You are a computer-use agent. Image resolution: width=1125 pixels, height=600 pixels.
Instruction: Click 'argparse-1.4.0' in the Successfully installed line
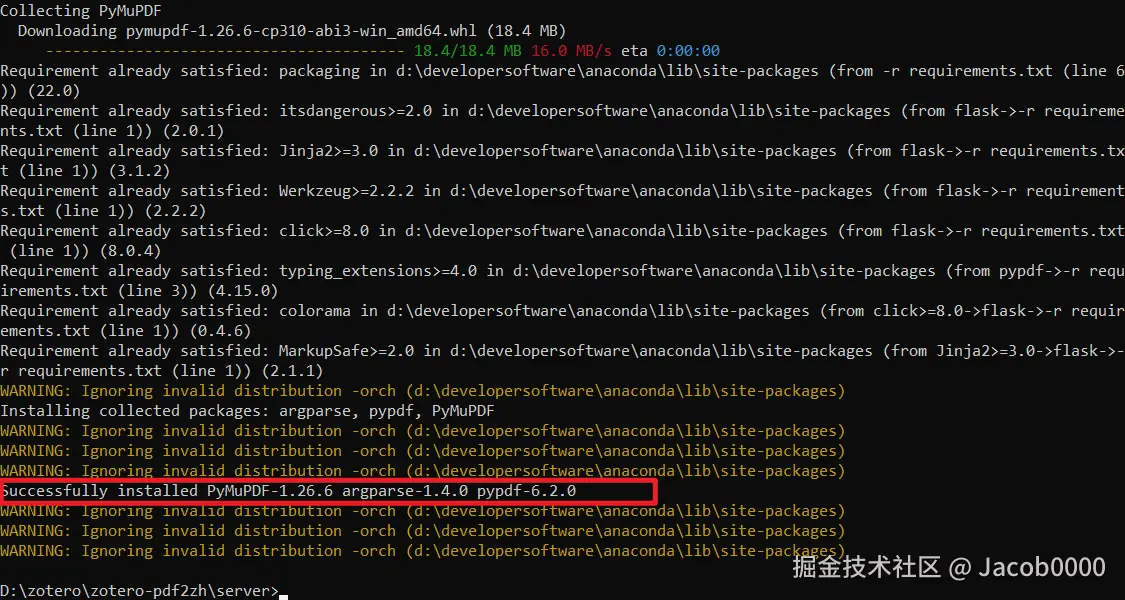click(405, 492)
